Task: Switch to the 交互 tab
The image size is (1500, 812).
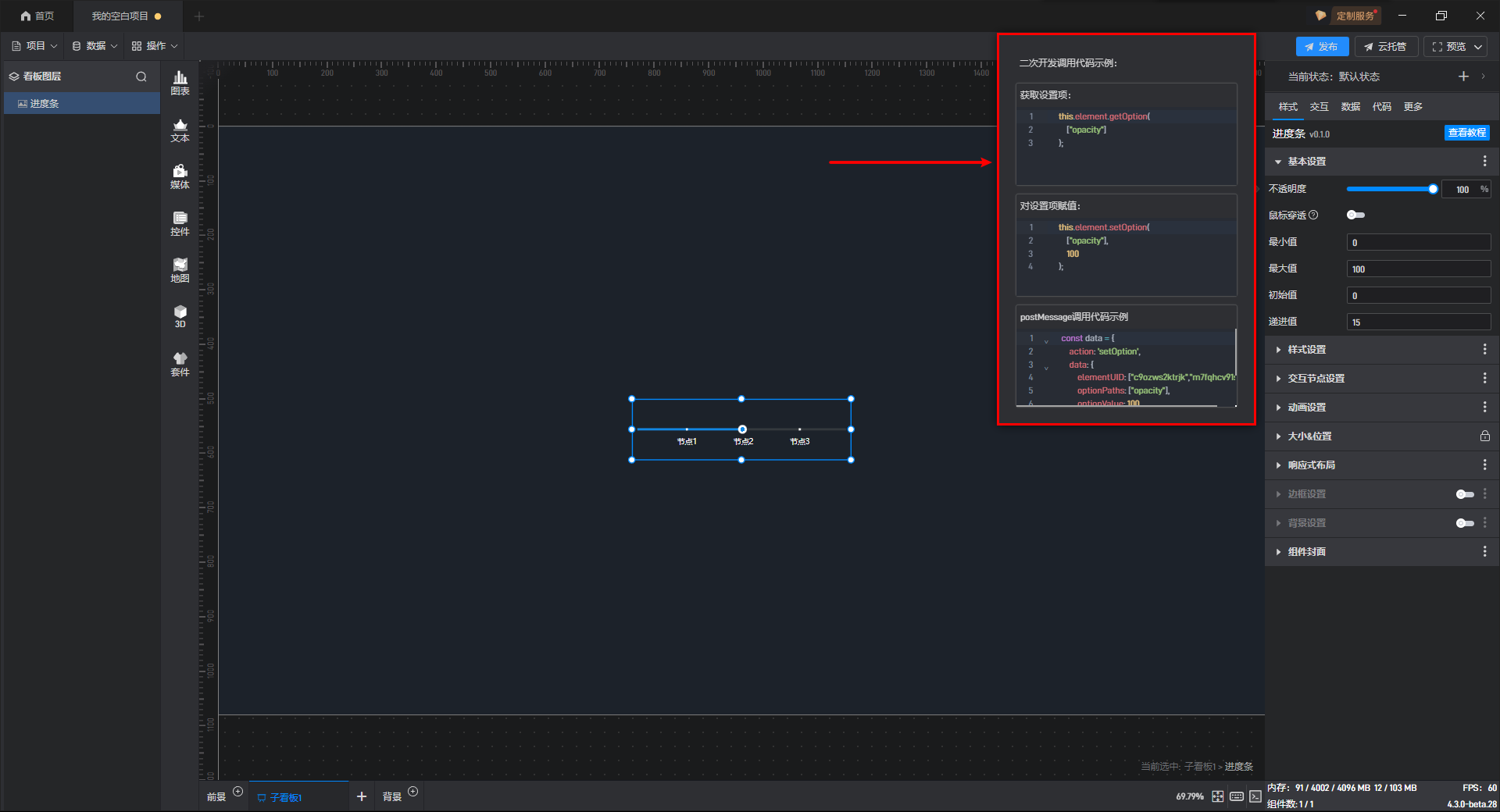Action: coord(1319,107)
